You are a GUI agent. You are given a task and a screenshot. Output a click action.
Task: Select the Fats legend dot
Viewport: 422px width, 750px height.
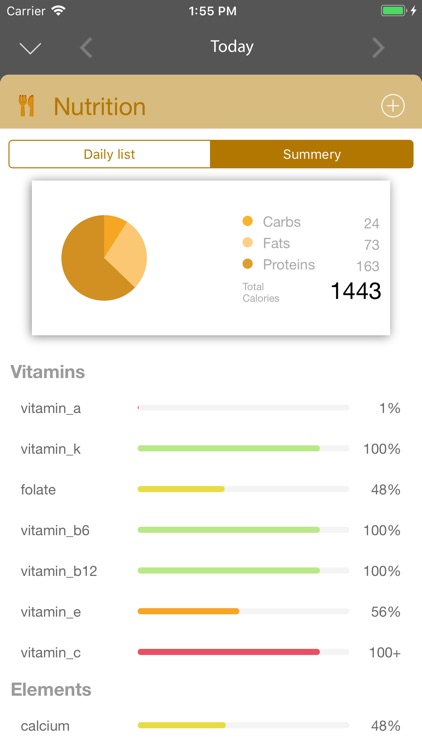coord(247,243)
